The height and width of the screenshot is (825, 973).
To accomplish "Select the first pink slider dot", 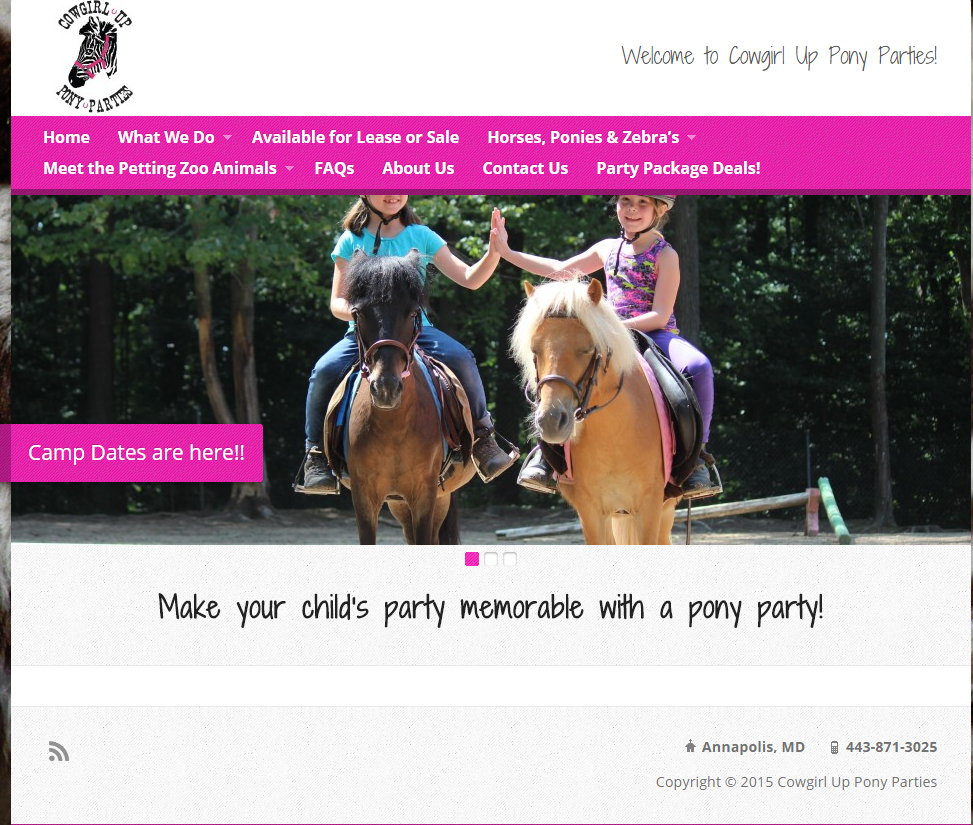I will [472, 559].
